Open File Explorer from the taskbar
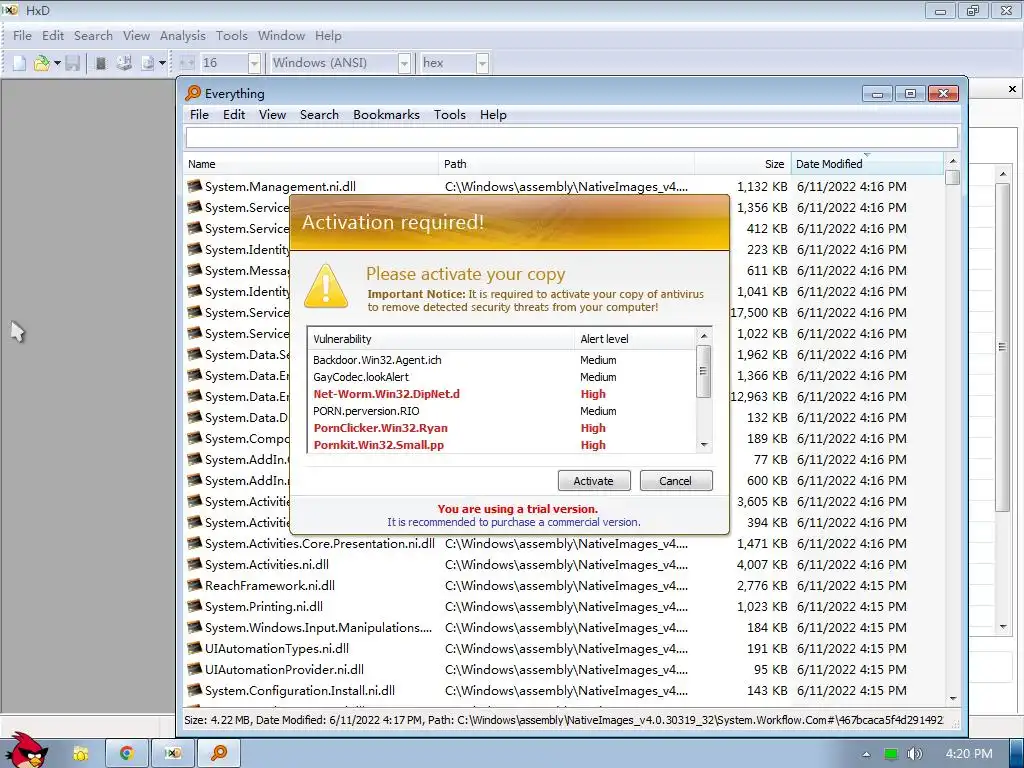Image resolution: width=1024 pixels, height=768 pixels. pyautogui.click(x=80, y=754)
